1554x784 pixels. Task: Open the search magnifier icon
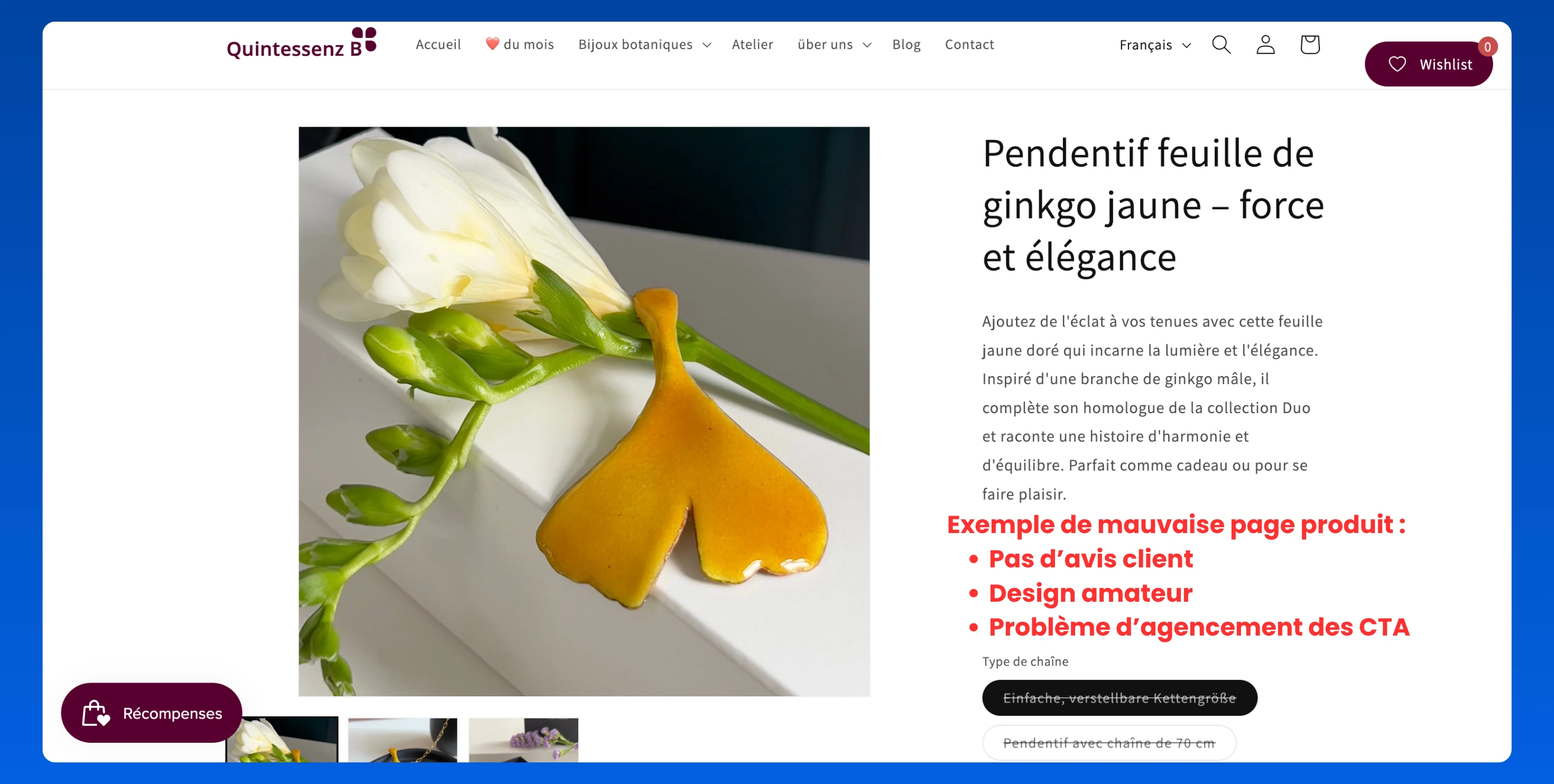[1221, 44]
